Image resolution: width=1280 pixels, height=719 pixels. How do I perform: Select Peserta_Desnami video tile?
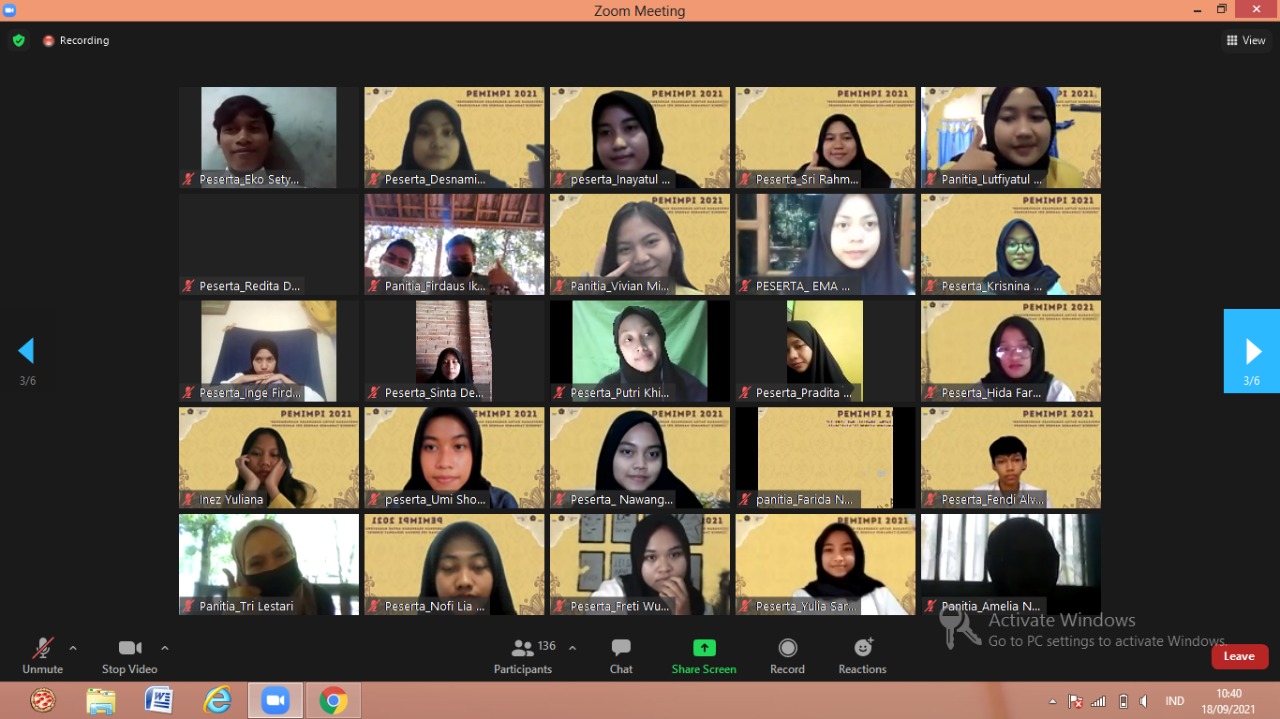pos(454,137)
